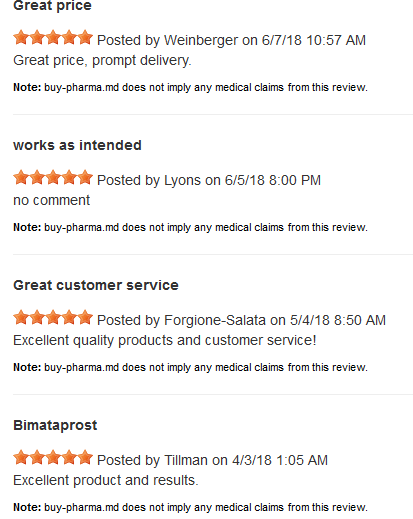Click the 'Great customer service' review title

[96, 285]
